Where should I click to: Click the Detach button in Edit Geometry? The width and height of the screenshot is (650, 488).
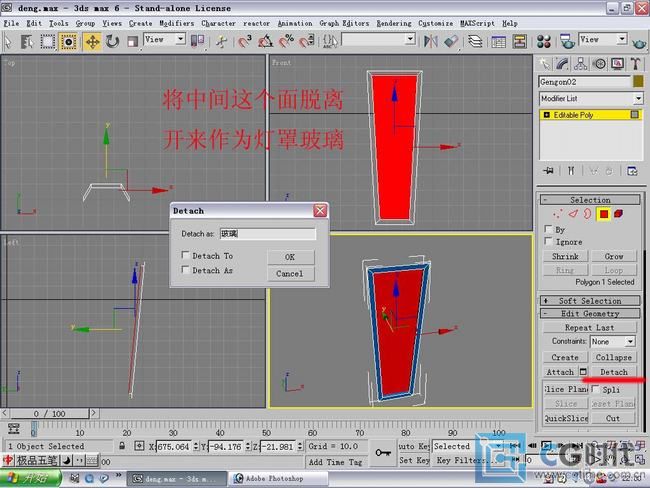pos(614,372)
